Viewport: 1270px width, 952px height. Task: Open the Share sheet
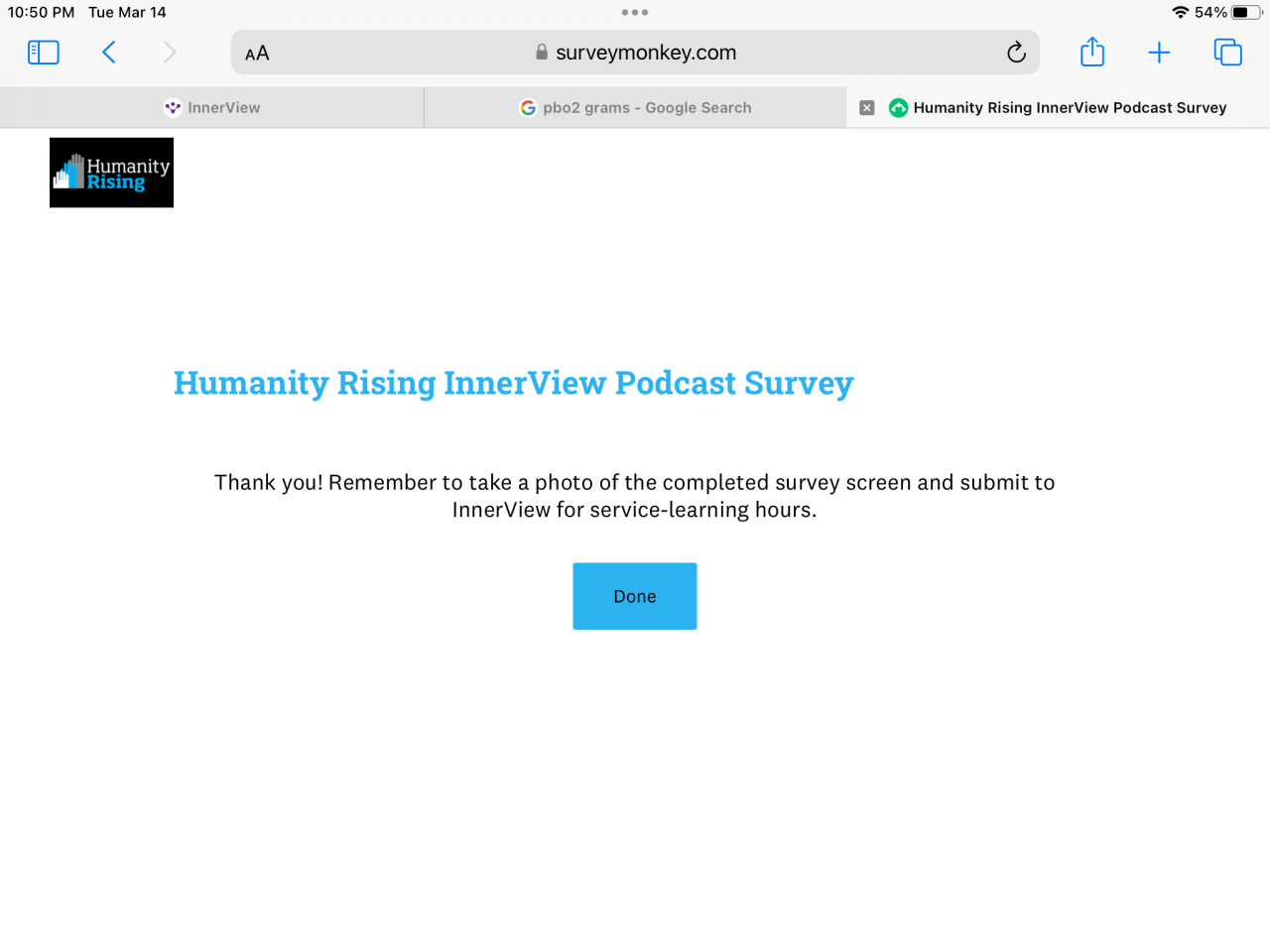[1092, 52]
